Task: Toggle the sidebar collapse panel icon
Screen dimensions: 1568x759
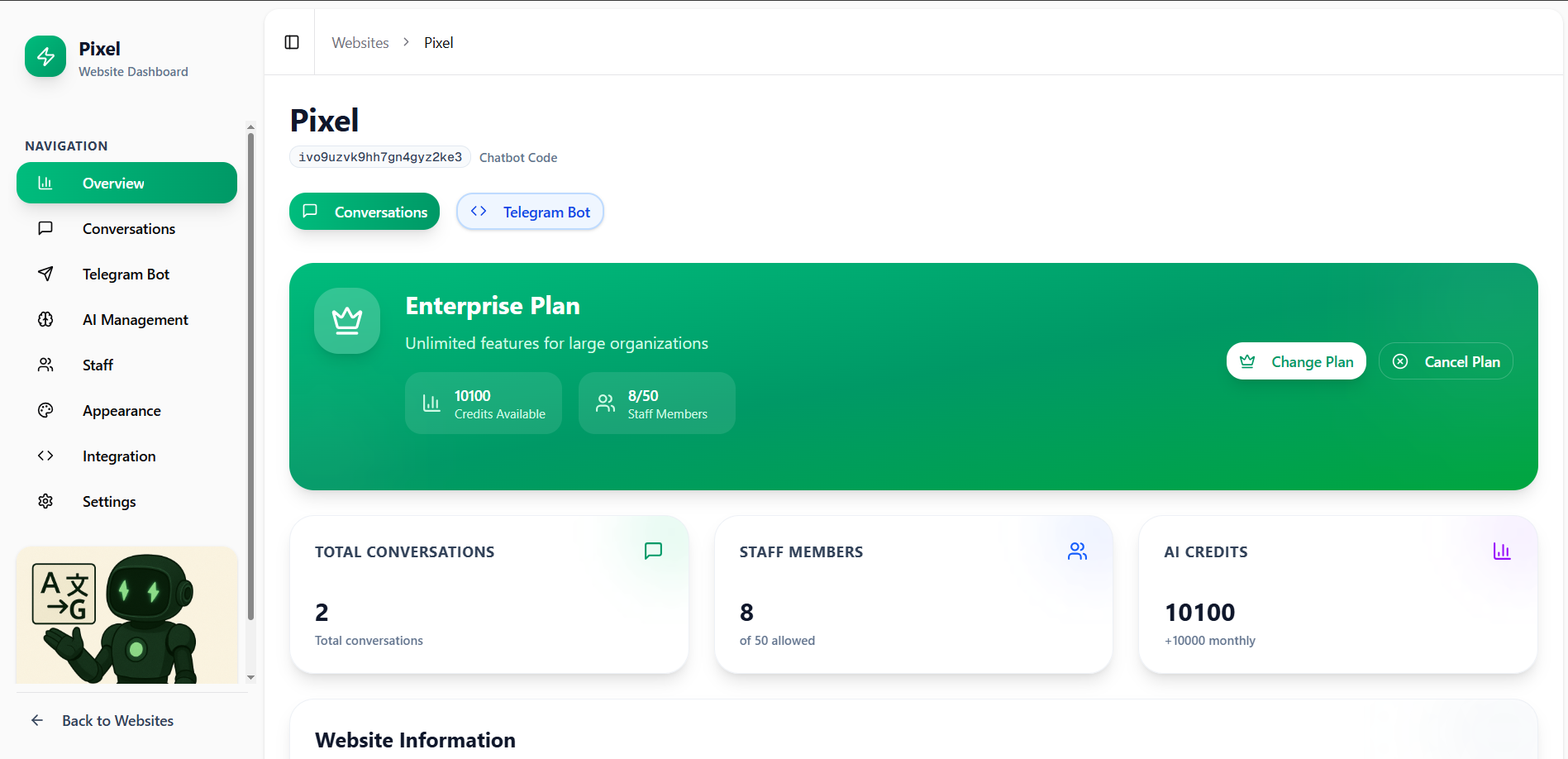Action: pyautogui.click(x=290, y=42)
